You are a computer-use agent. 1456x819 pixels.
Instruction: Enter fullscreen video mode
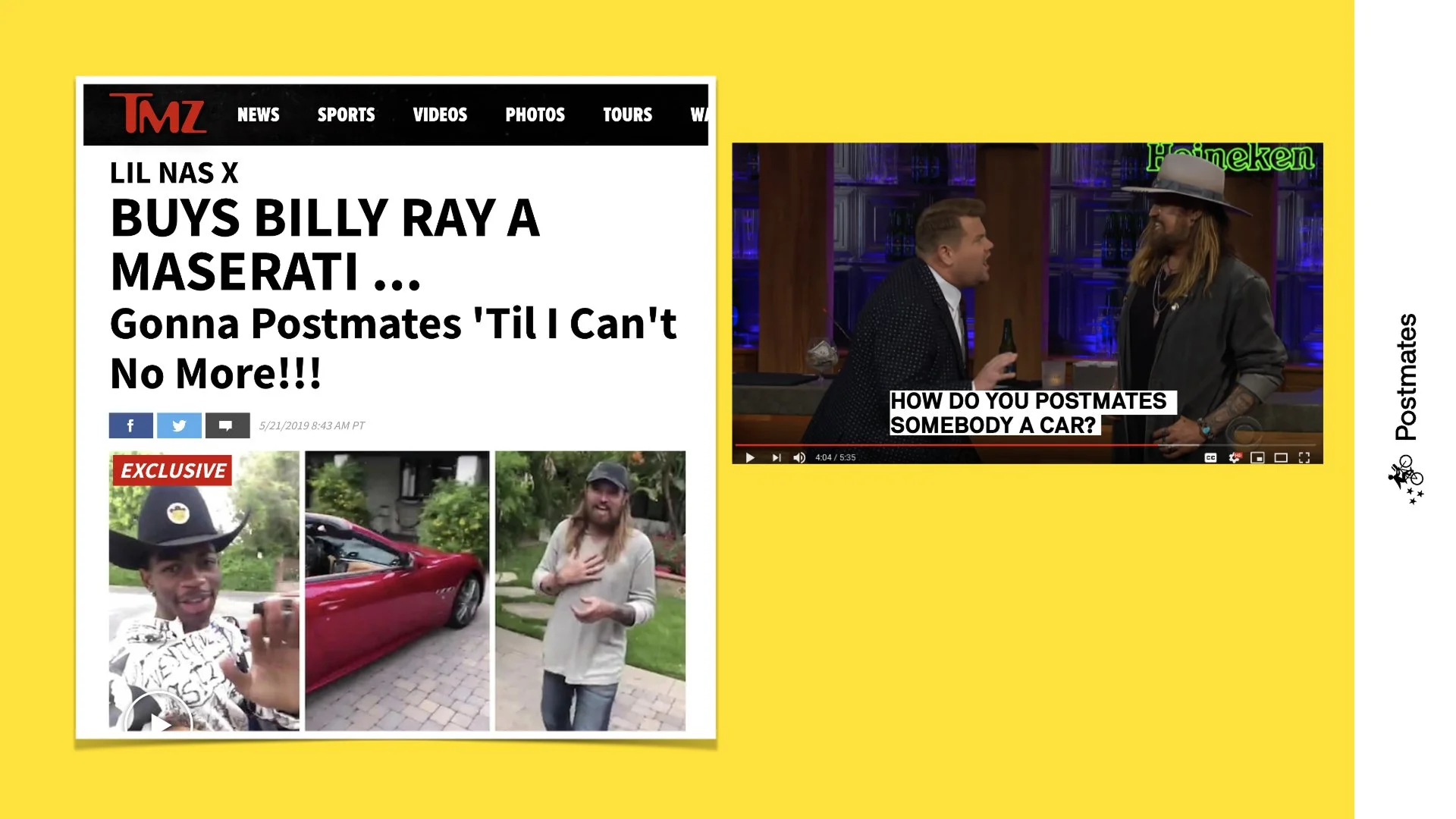click(1304, 457)
